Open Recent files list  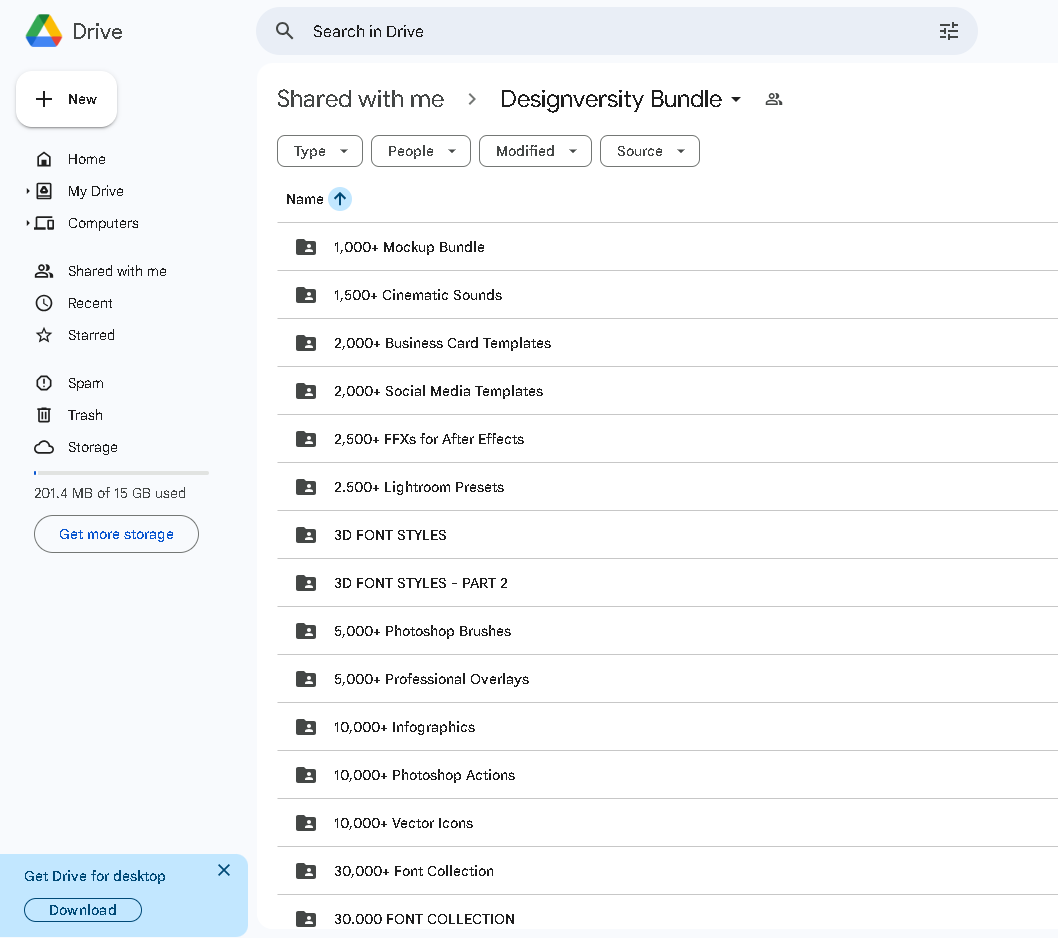coord(90,303)
